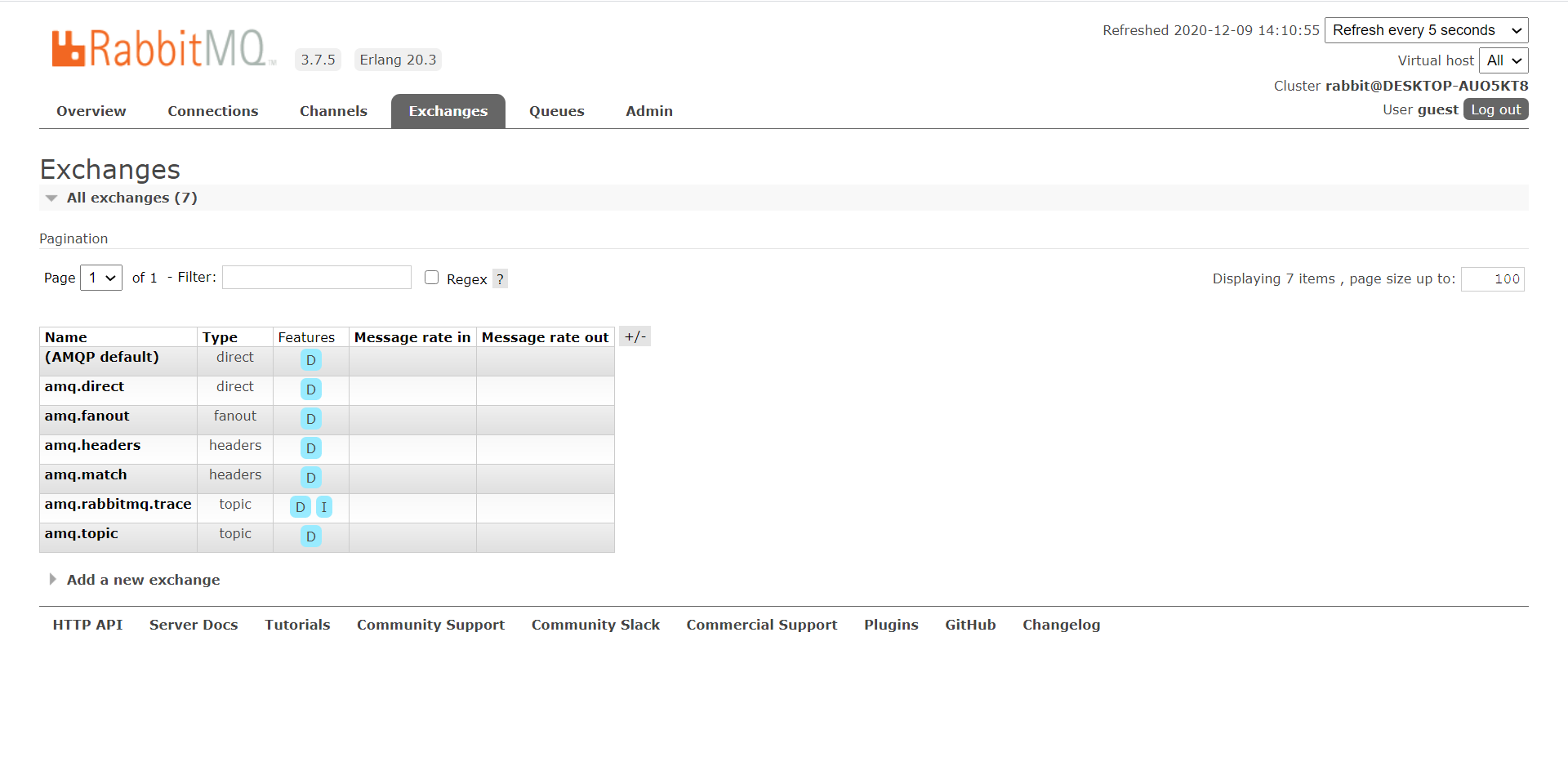Image resolution: width=1568 pixels, height=757 pixels.
Task: Open the Changelog footer link
Action: coord(1061,625)
